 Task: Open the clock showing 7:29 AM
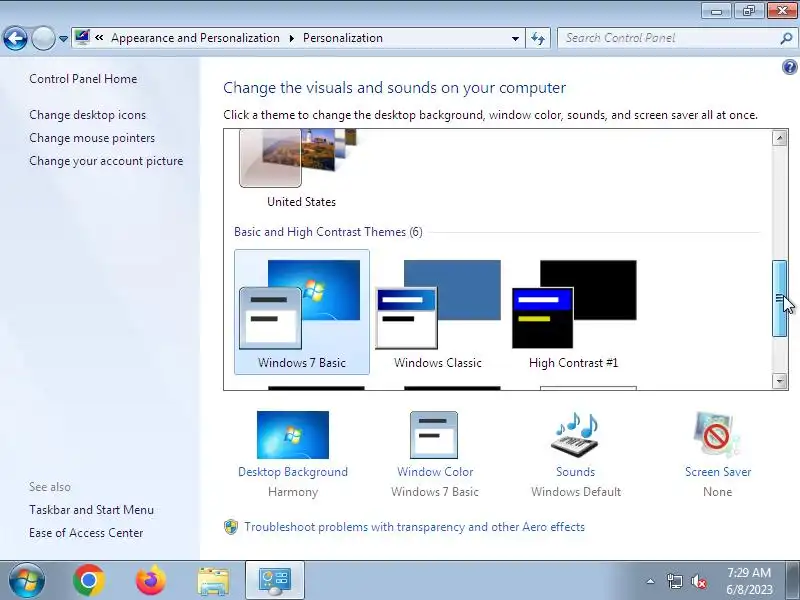pos(749,581)
